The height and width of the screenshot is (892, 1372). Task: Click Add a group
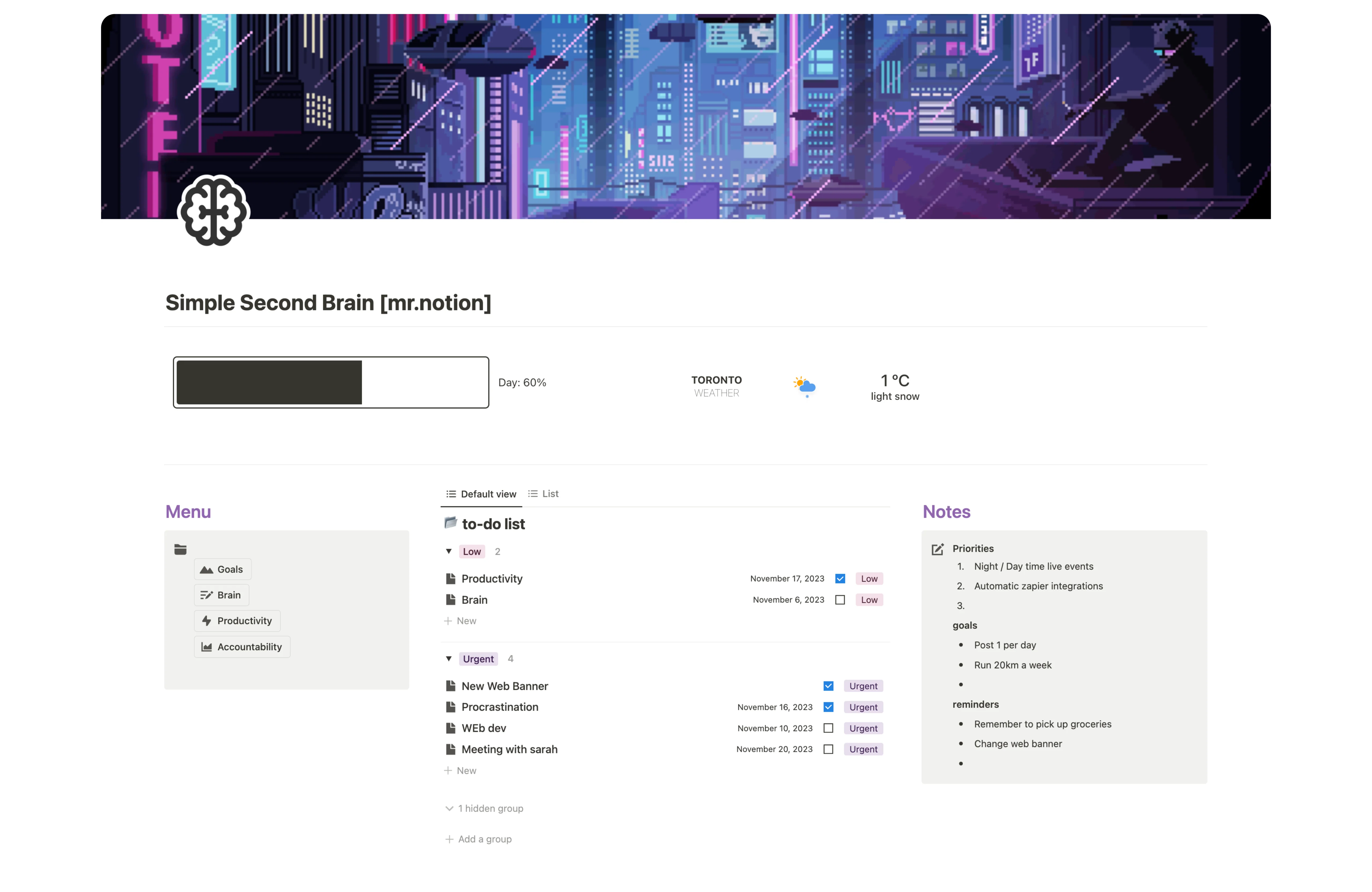479,839
